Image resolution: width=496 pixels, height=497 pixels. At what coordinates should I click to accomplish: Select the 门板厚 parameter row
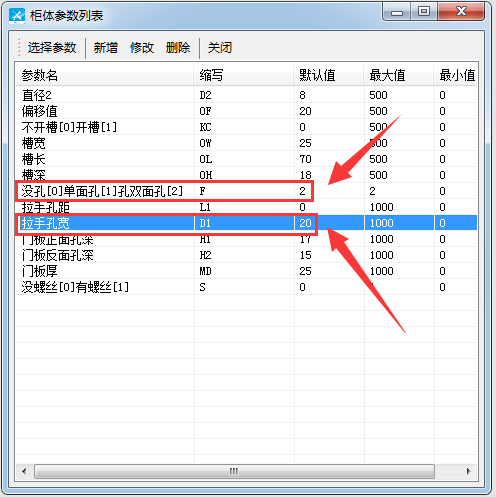pyautogui.click(x=247, y=271)
